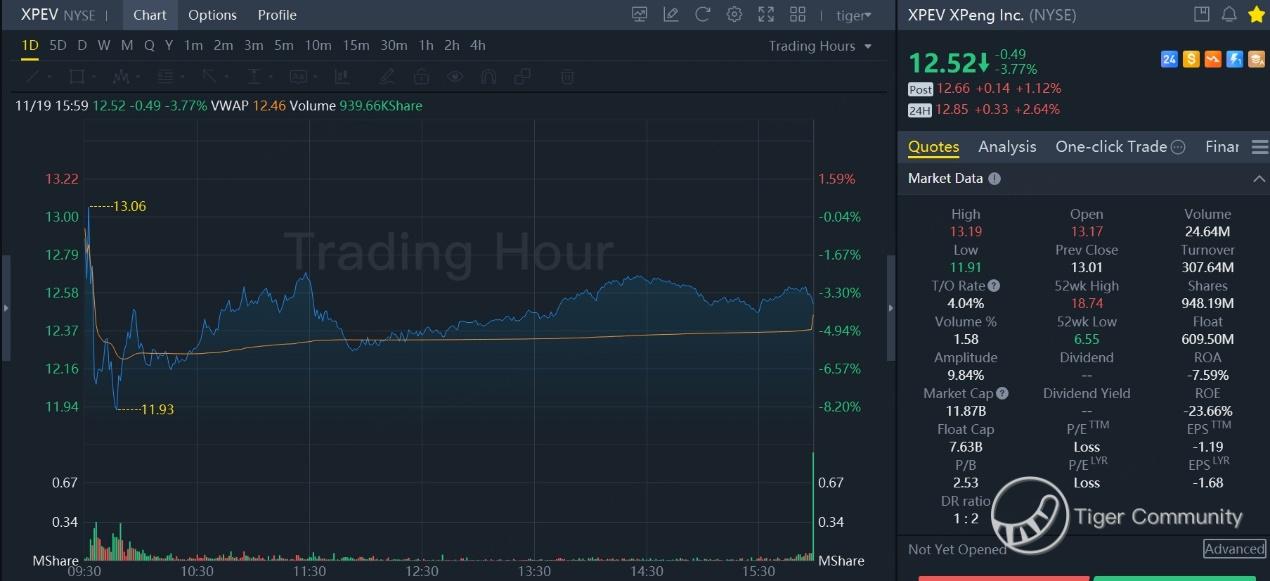The width and height of the screenshot is (1270, 581).
Task: Open the Trading Hours dropdown
Action: (820, 46)
